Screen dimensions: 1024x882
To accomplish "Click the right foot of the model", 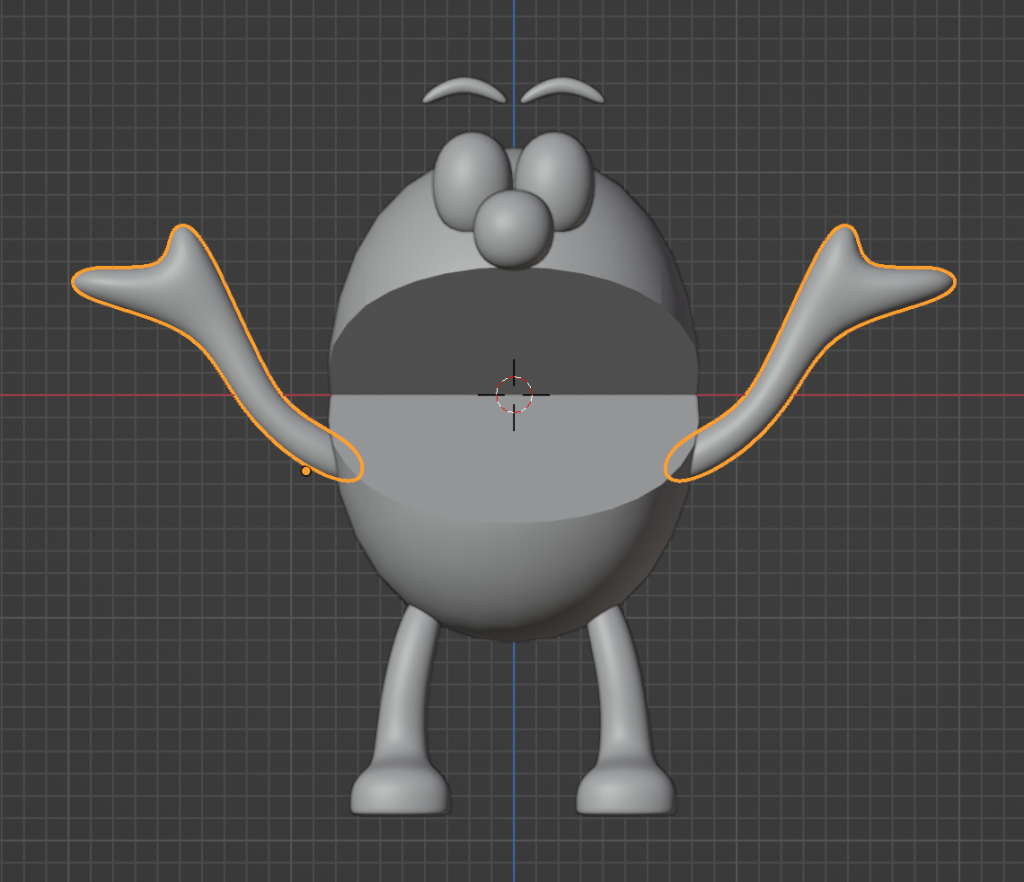I will [x=624, y=791].
